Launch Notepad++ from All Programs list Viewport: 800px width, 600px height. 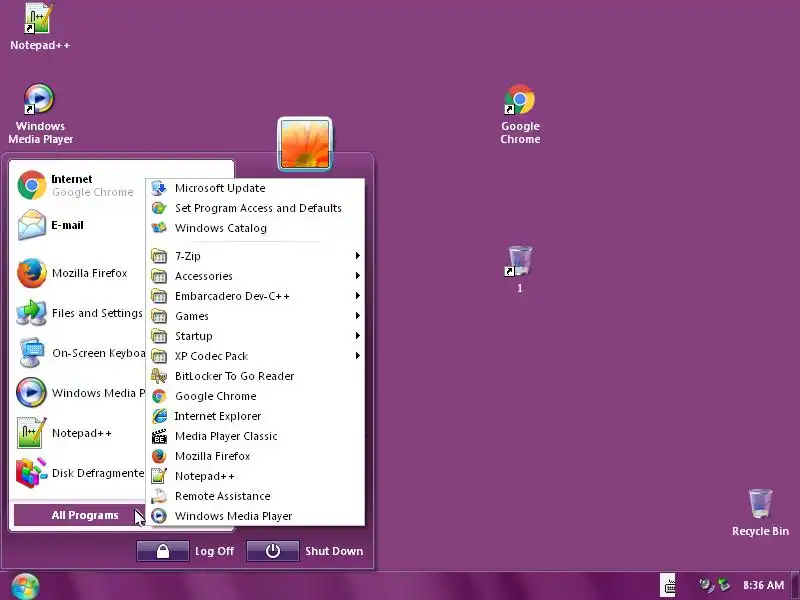[255, 476]
